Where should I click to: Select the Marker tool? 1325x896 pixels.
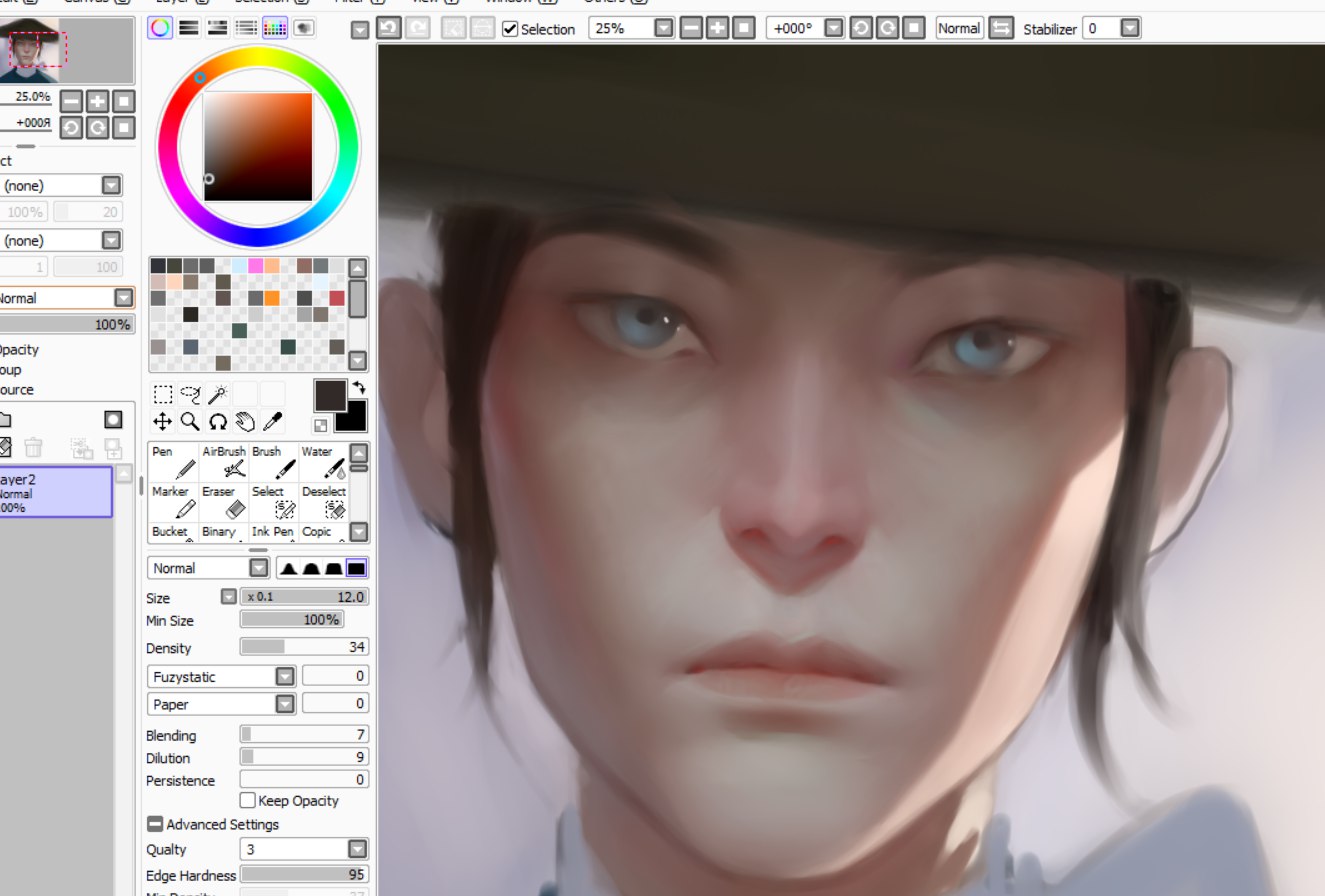click(174, 502)
